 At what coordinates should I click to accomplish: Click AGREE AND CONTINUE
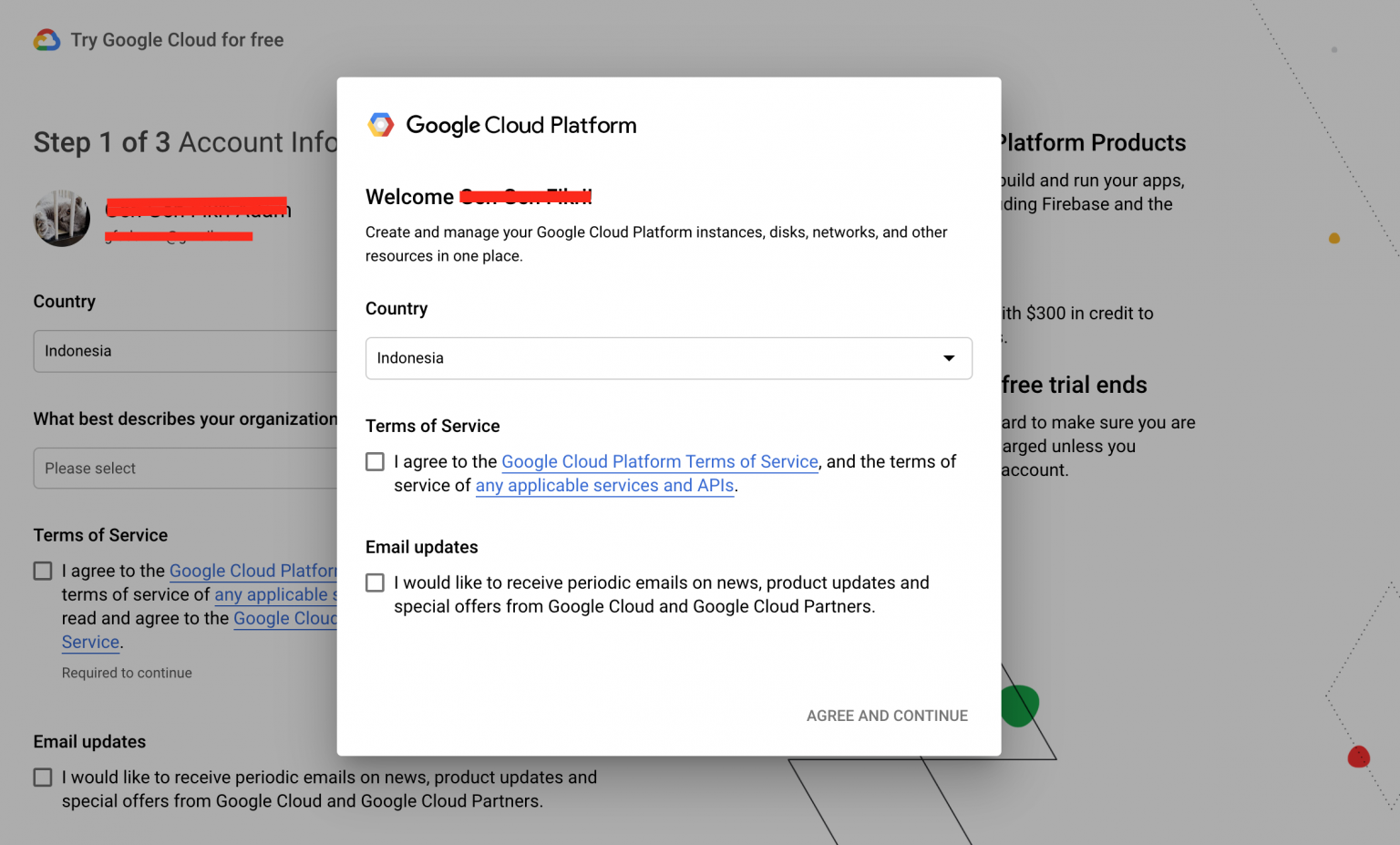[x=886, y=716]
